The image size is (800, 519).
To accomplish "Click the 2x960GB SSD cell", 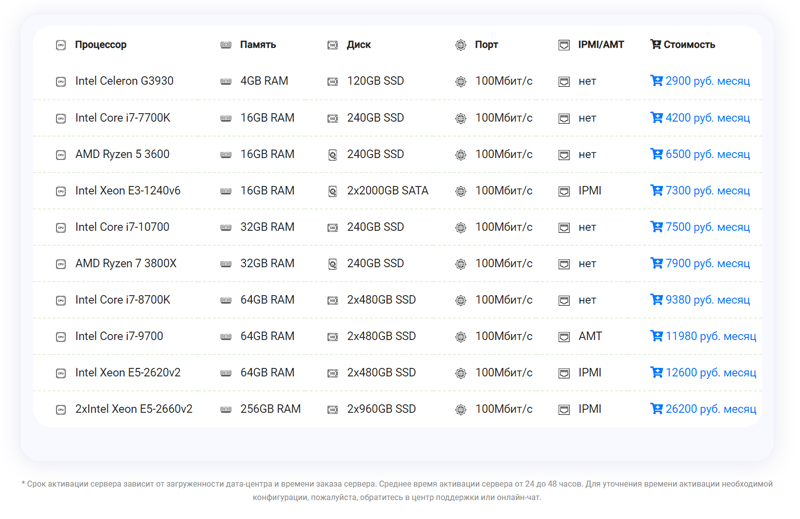I will click(382, 409).
